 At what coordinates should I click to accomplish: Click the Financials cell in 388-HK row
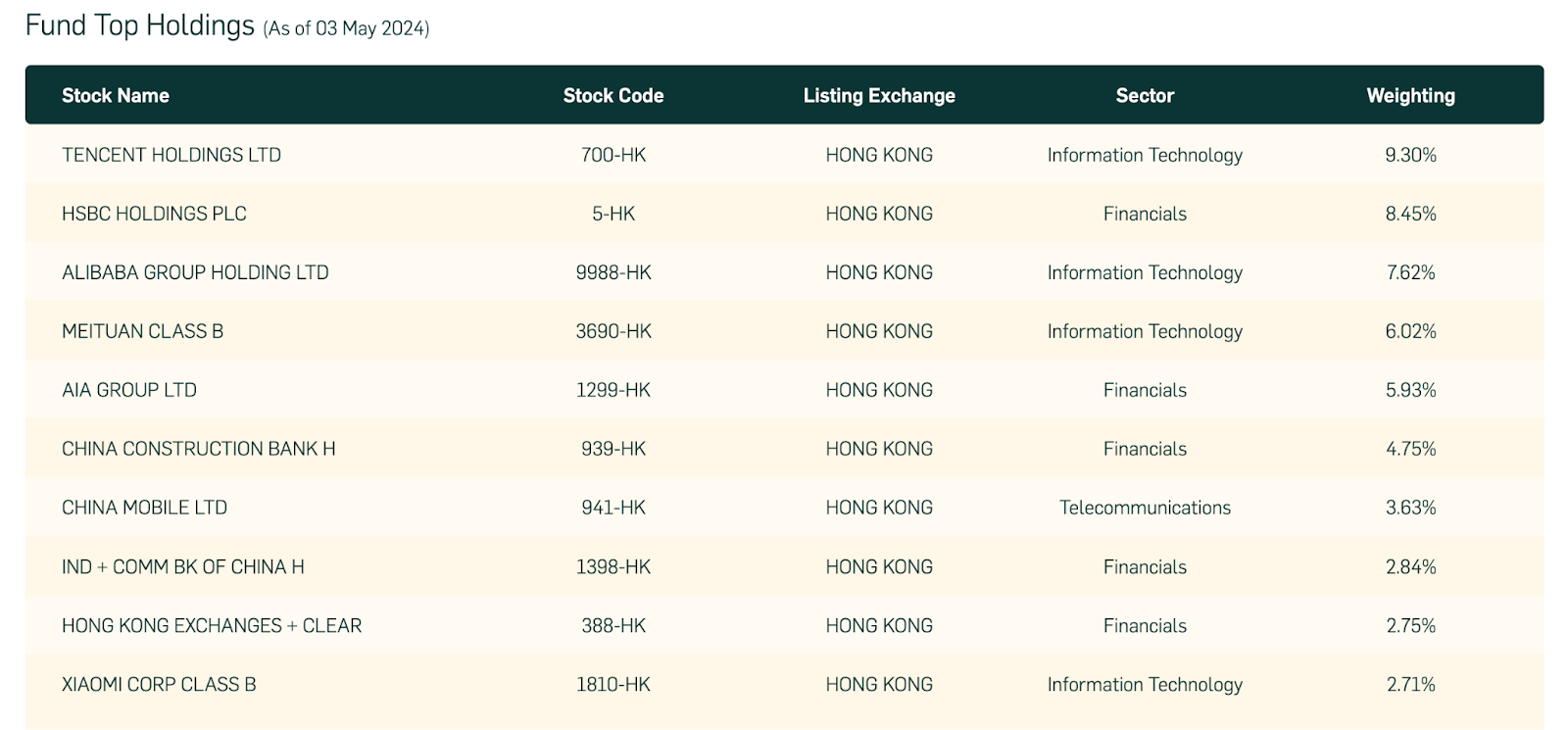(x=1145, y=625)
